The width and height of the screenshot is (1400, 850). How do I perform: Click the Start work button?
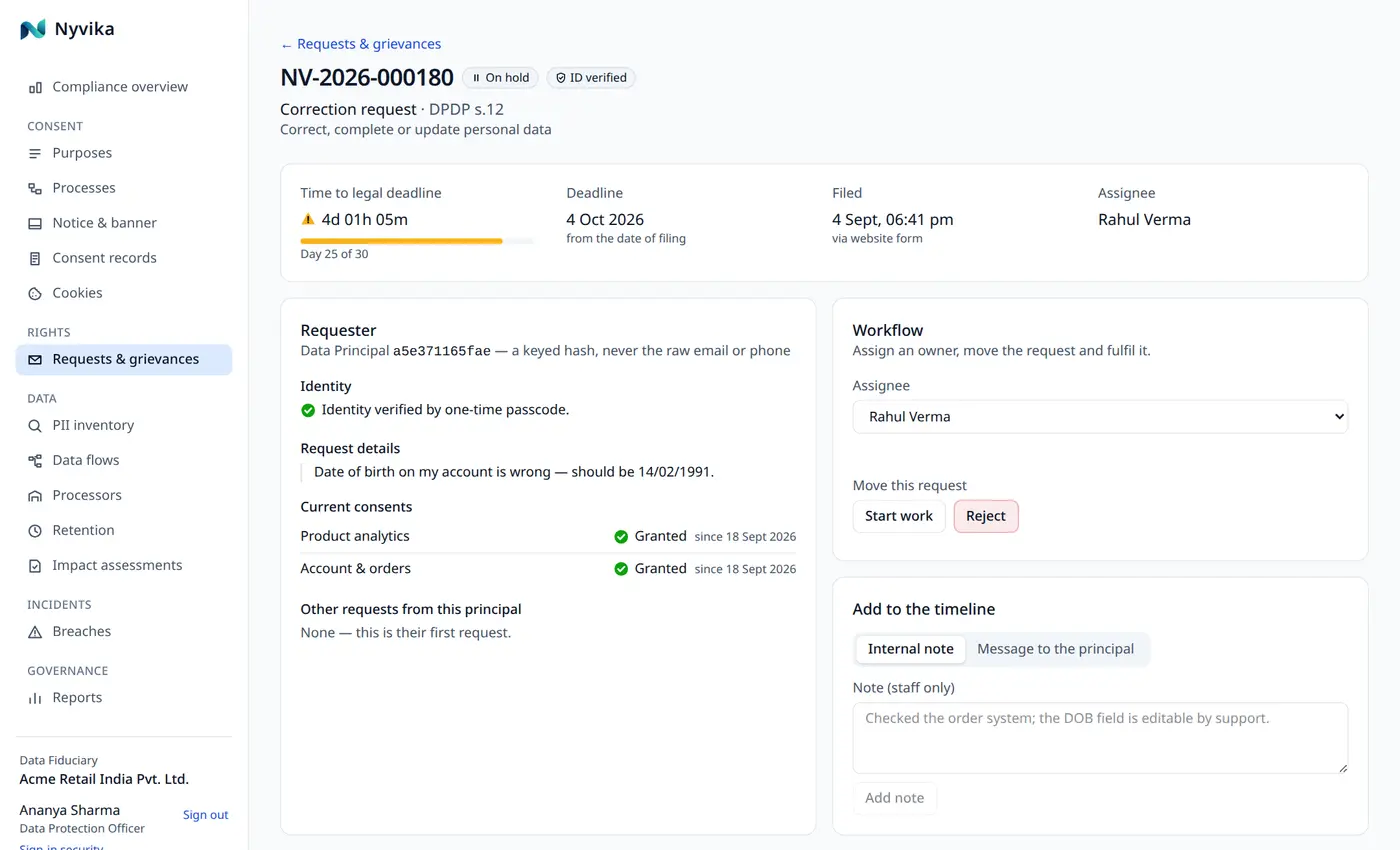(x=899, y=516)
